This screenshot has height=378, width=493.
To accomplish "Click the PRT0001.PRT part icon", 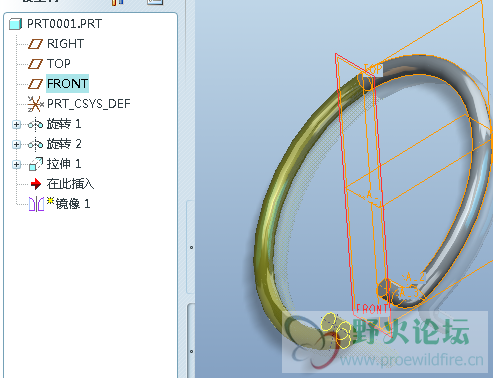I will coord(16,24).
